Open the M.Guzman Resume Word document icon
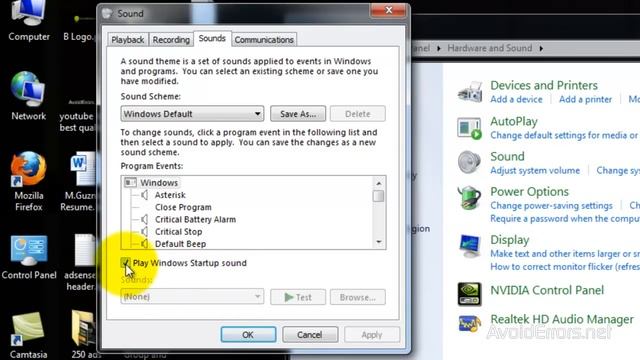This screenshot has width=640, height=360. (x=83, y=170)
